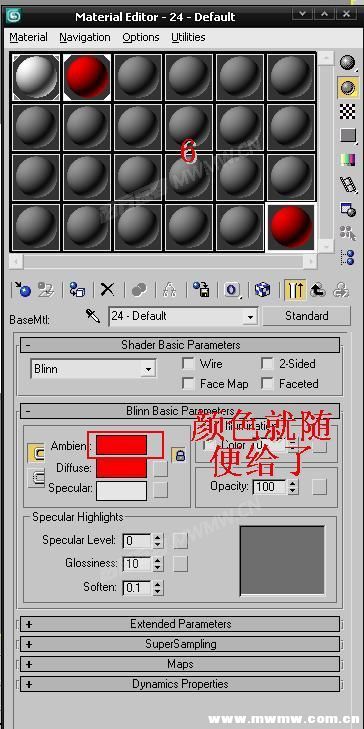Click the Specular Level value field

[x=138, y=541]
